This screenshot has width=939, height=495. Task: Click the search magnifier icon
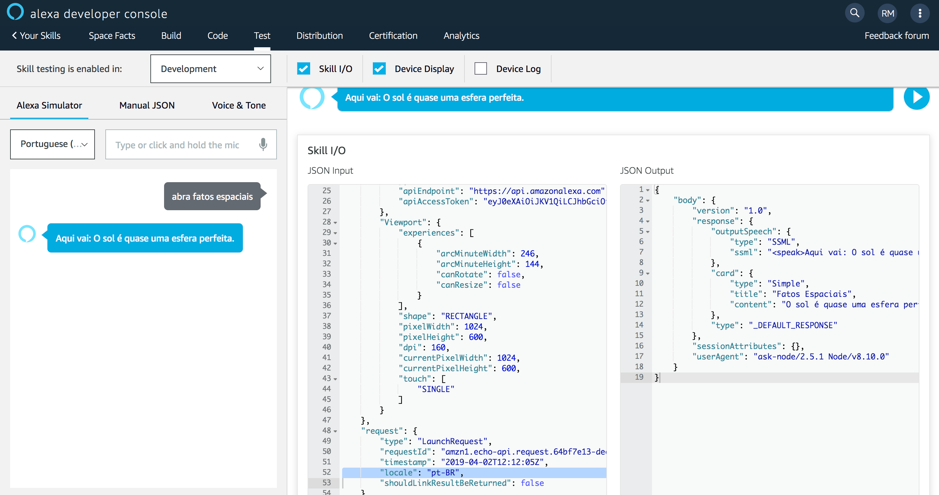[854, 13]
